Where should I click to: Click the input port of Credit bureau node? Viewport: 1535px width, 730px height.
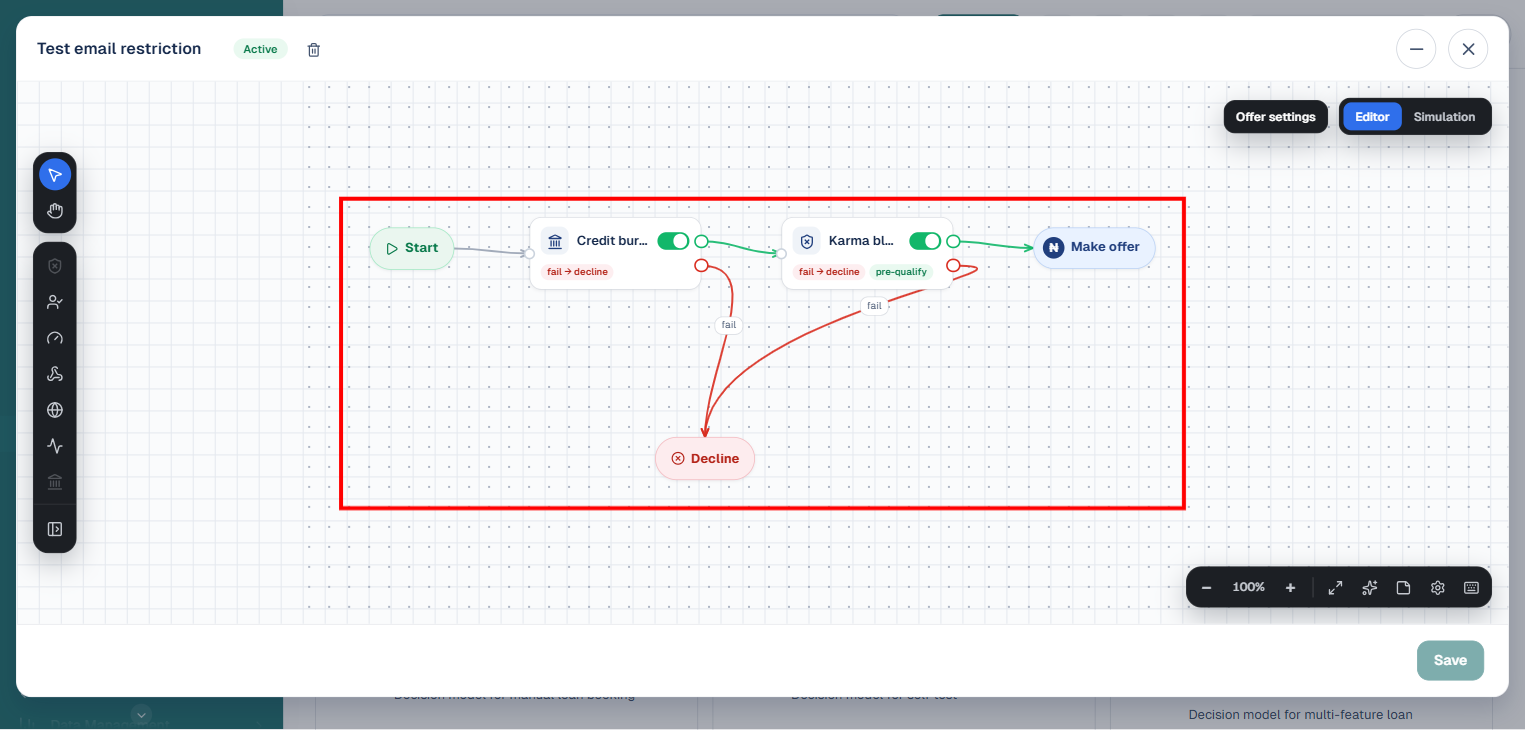coord(530,253)
